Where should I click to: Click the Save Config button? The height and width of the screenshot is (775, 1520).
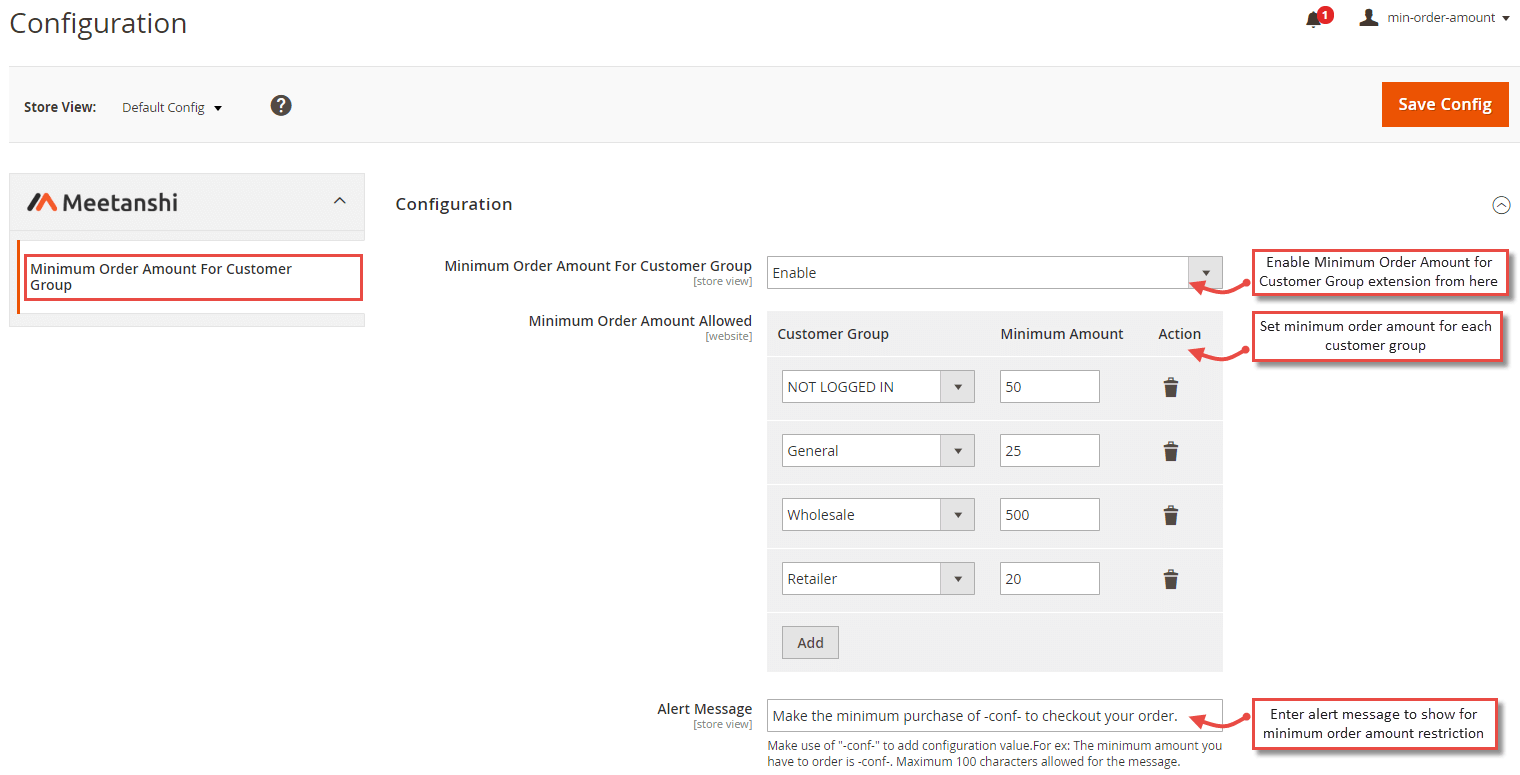coord(1444,105)
